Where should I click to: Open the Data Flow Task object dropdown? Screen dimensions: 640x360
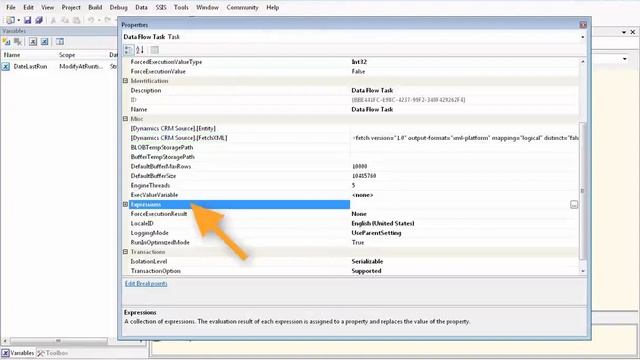[582, 37]
